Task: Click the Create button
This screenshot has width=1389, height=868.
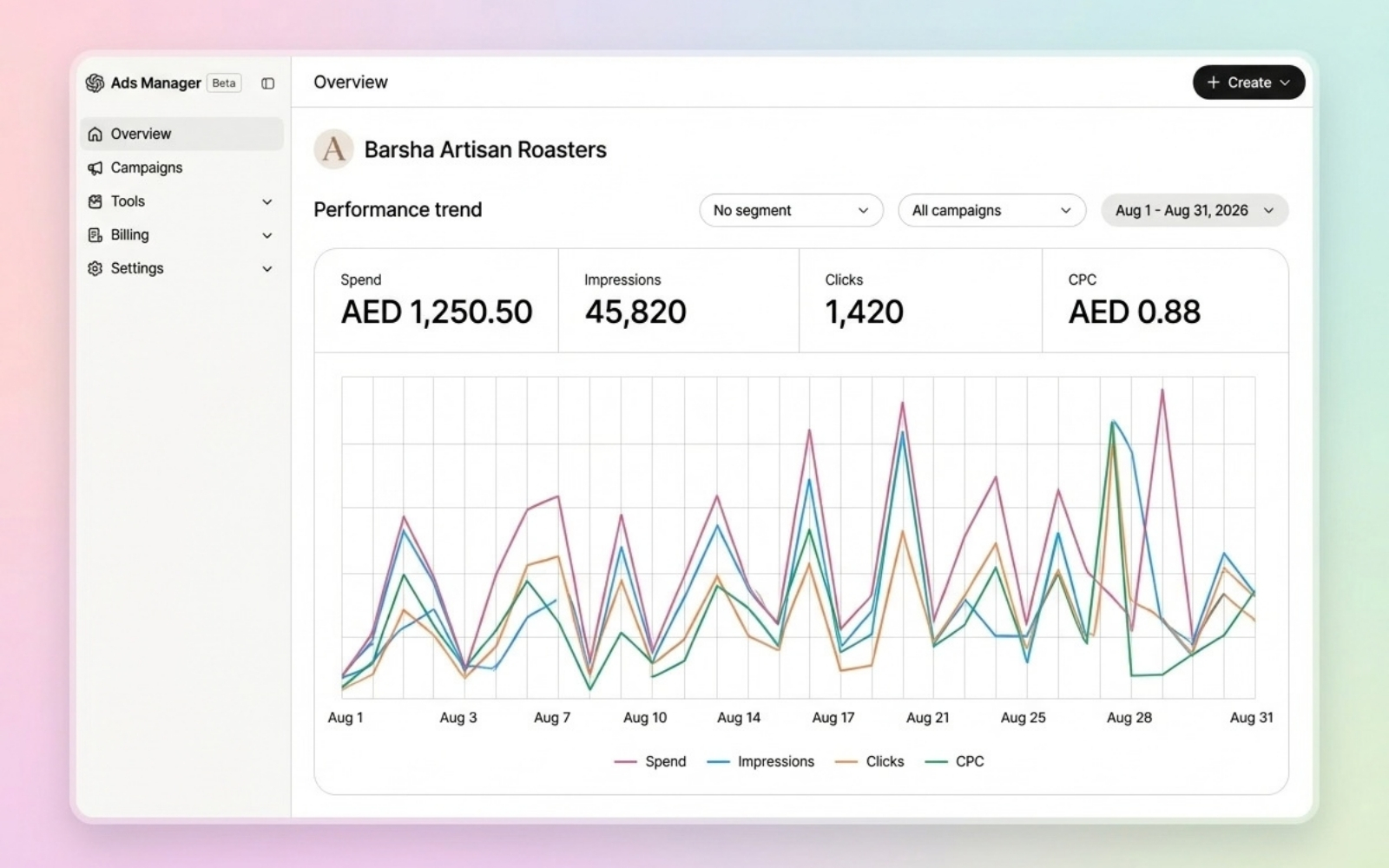Action: point(1248,82)
